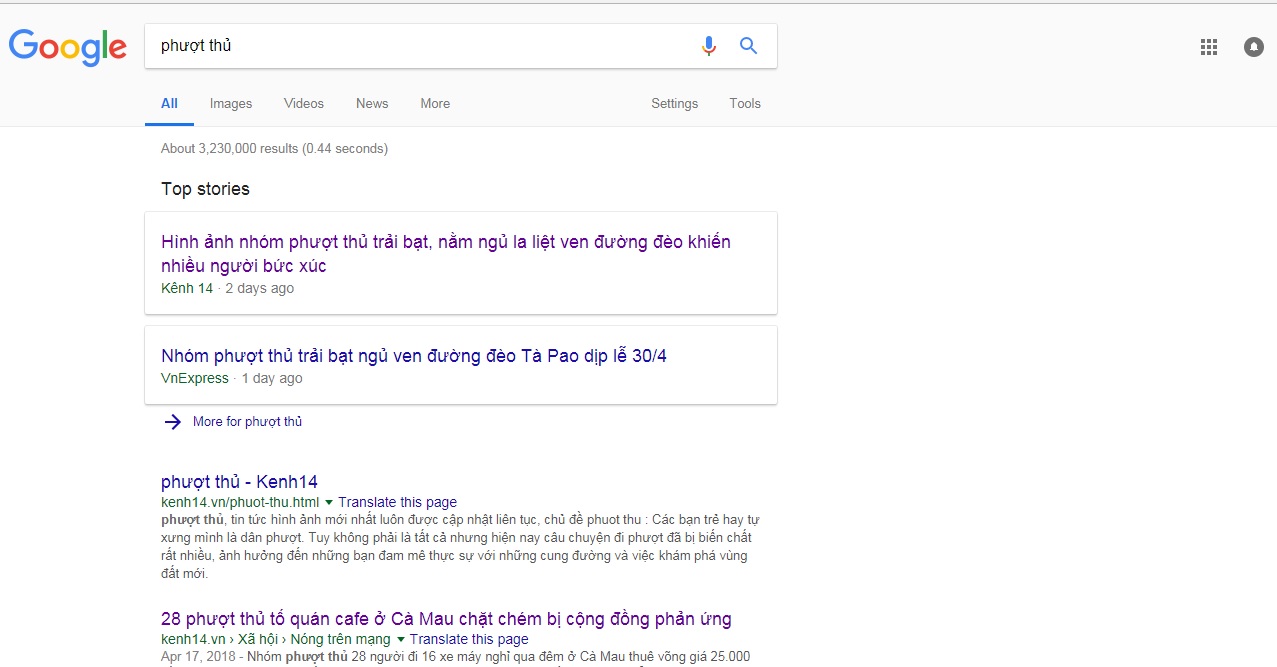The image size is (1277, 667).
Task: Open the More search categories menu
Action: pos(435,103)
